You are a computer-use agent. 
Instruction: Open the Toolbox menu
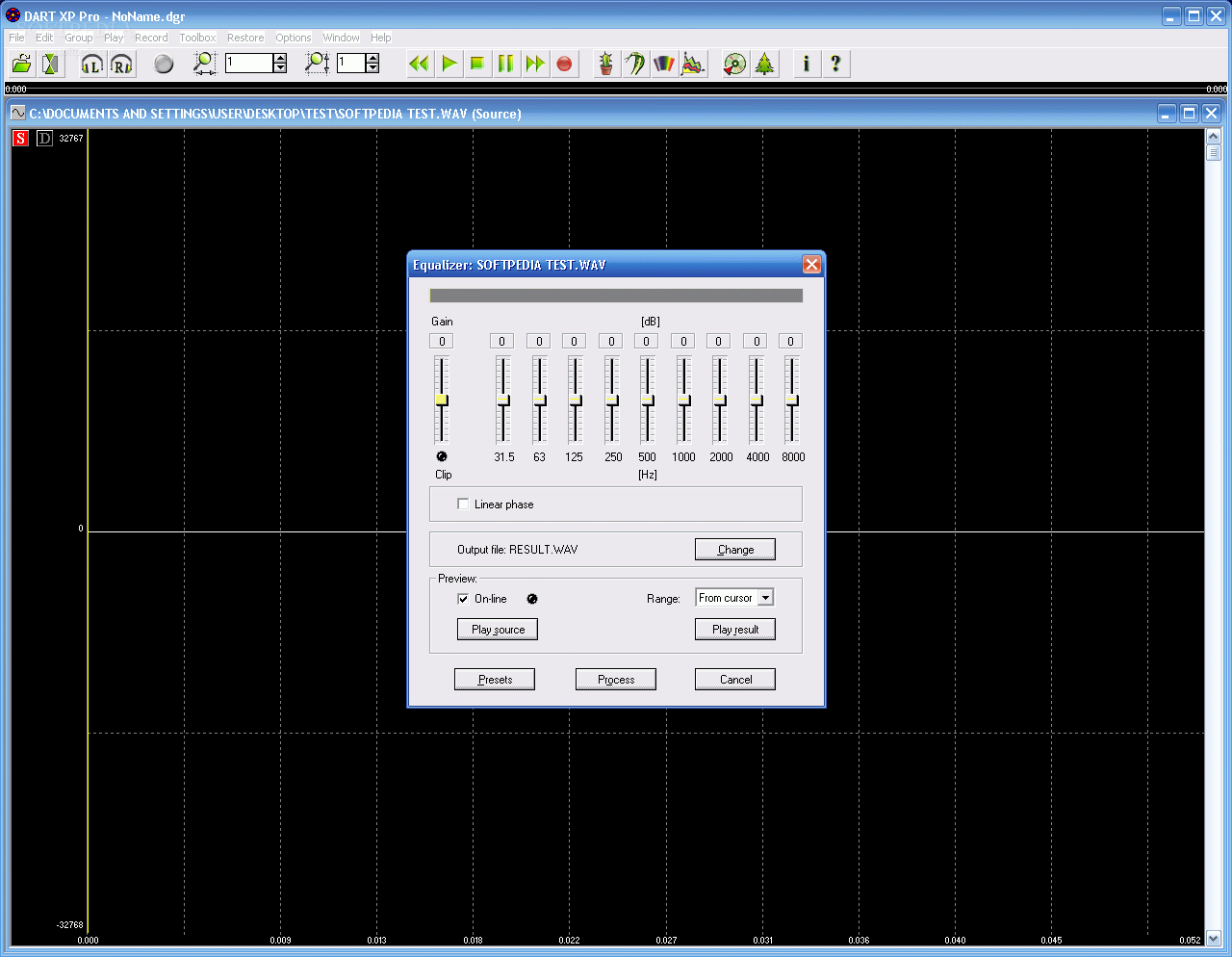coord(197,38)
